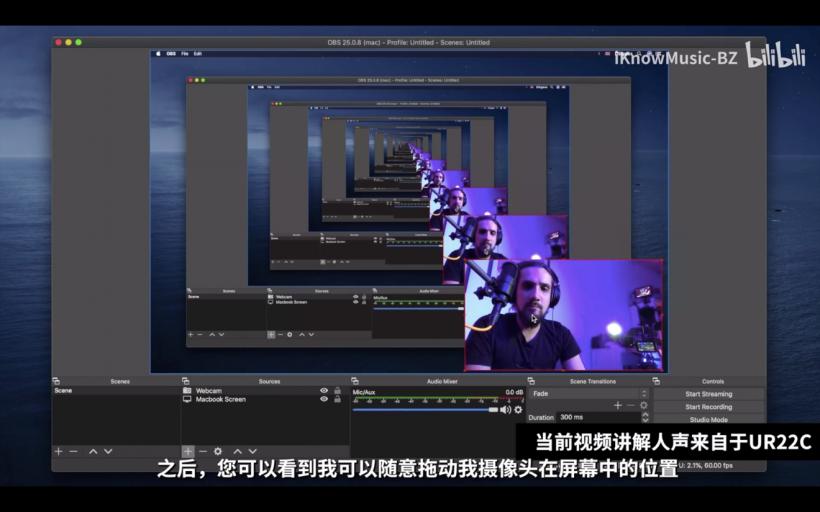Move the selected source down in Sources
This screenshot has width=820, height=512.
click(x=253, y=451)
